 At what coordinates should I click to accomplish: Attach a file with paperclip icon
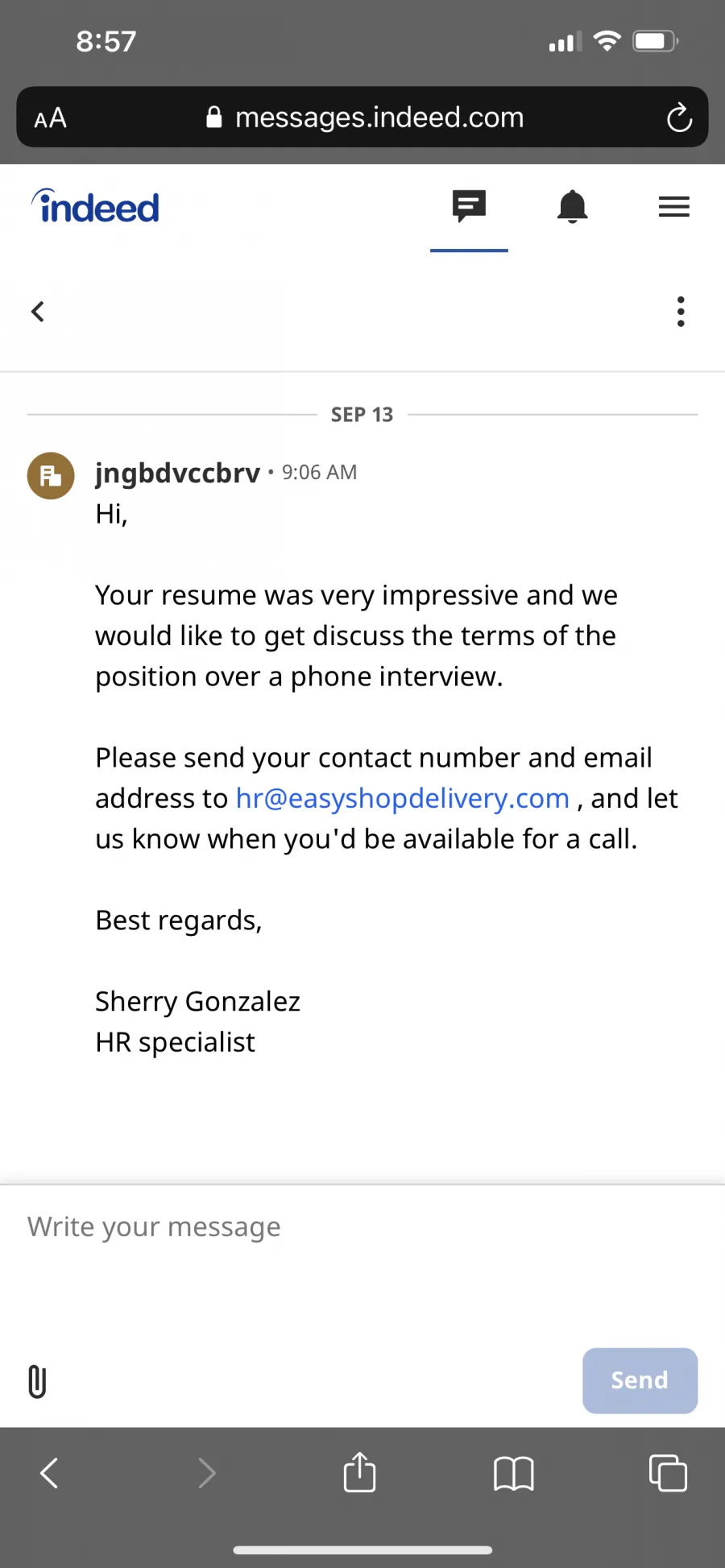tap(37, 1381)
